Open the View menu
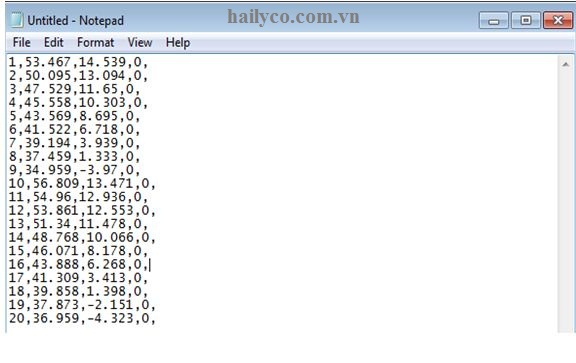Viewport: 576px width, 363px height. tap(140, 43)
